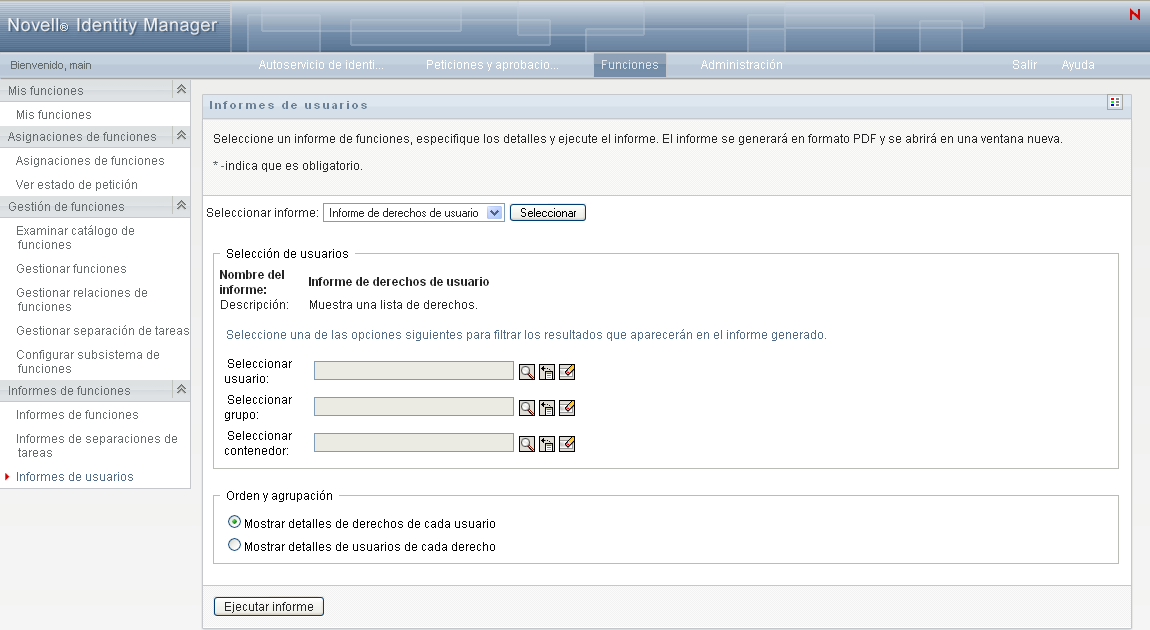1150x630 pixels.
Task: Click the 'Bienvenido, main' greeting text
Action: [51, 65]
